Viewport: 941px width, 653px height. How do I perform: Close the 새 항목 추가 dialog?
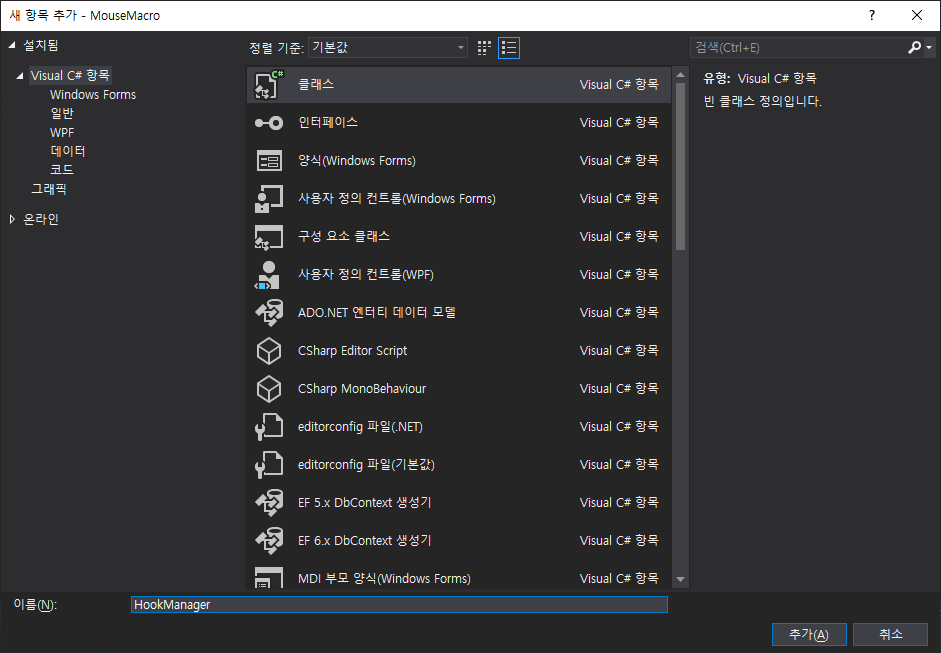pos(917,15)
